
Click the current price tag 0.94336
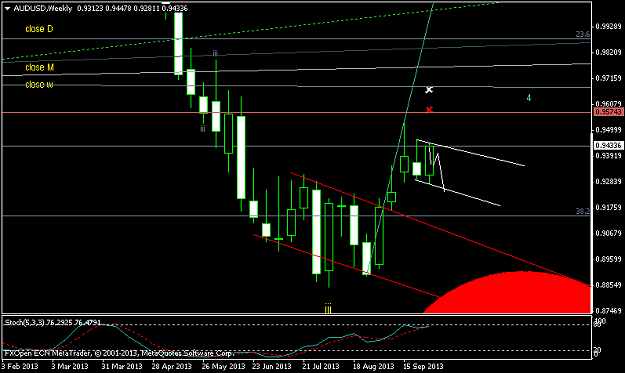[608, 145]
